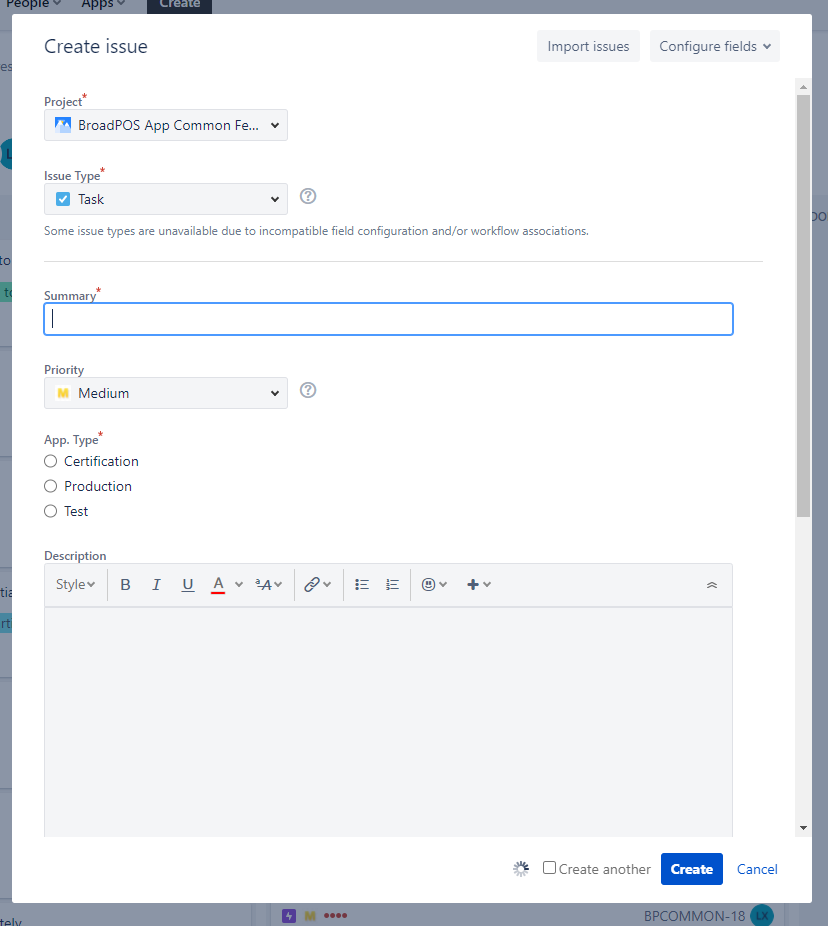Open help for Priority
Image resolution: width=828 pixels, height=926 pixels.
click(x=308, y=390)
